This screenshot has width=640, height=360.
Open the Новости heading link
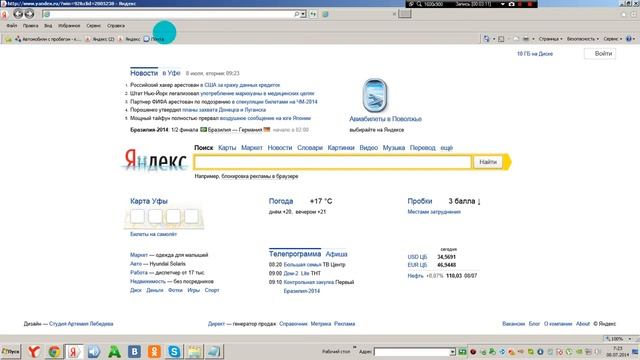coord(144,73)
